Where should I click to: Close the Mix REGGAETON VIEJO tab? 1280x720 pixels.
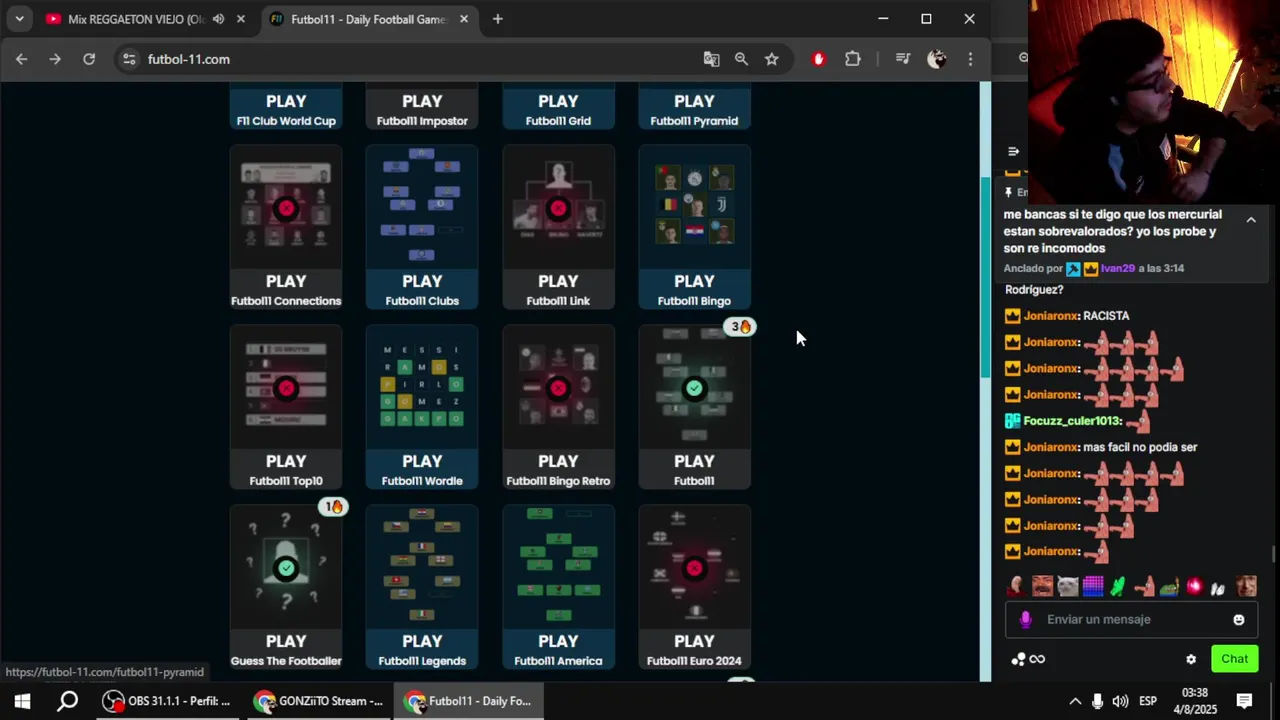pyautogui.click(x=241, y=19)
